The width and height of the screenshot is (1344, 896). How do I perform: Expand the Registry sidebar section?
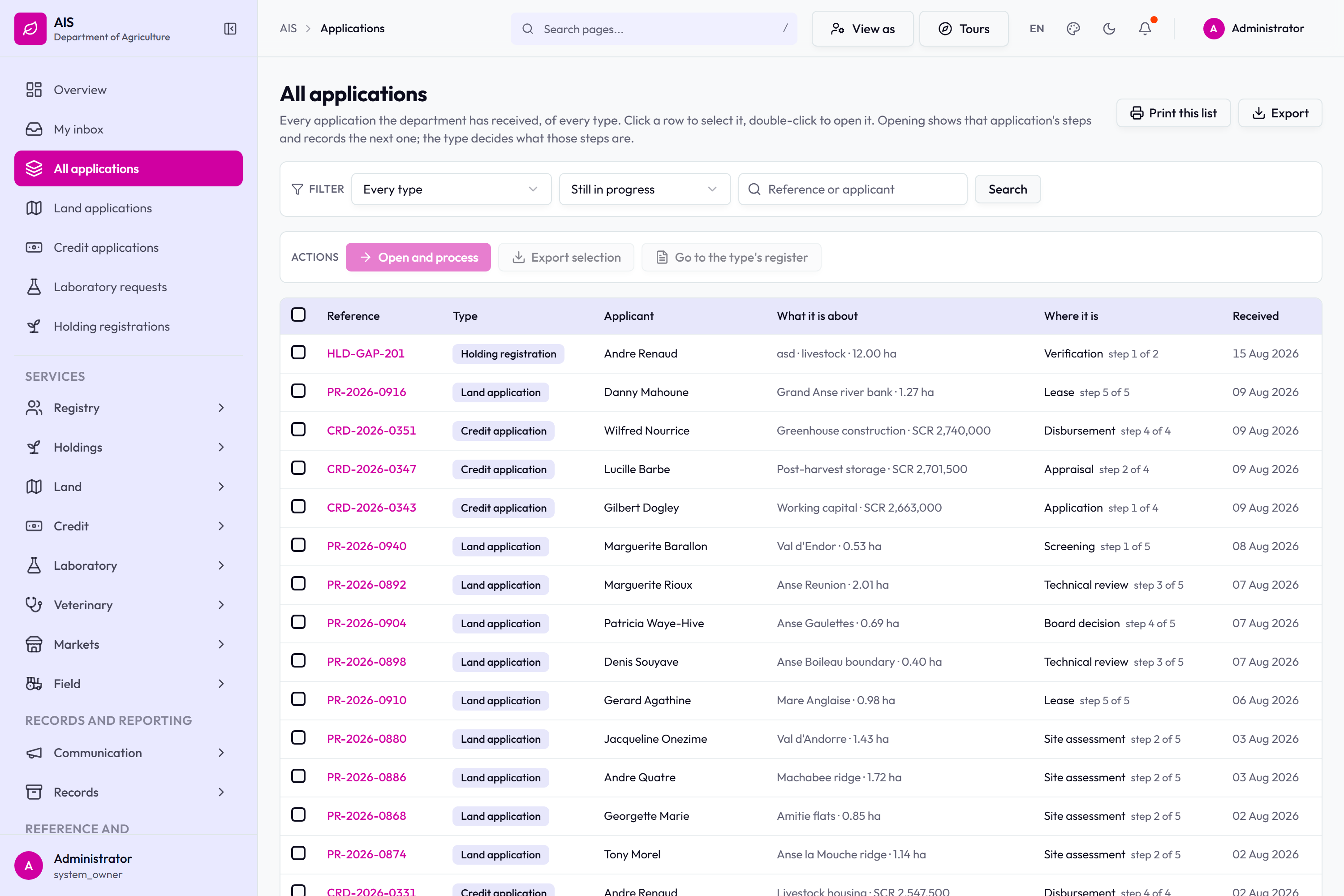[128, 407]
